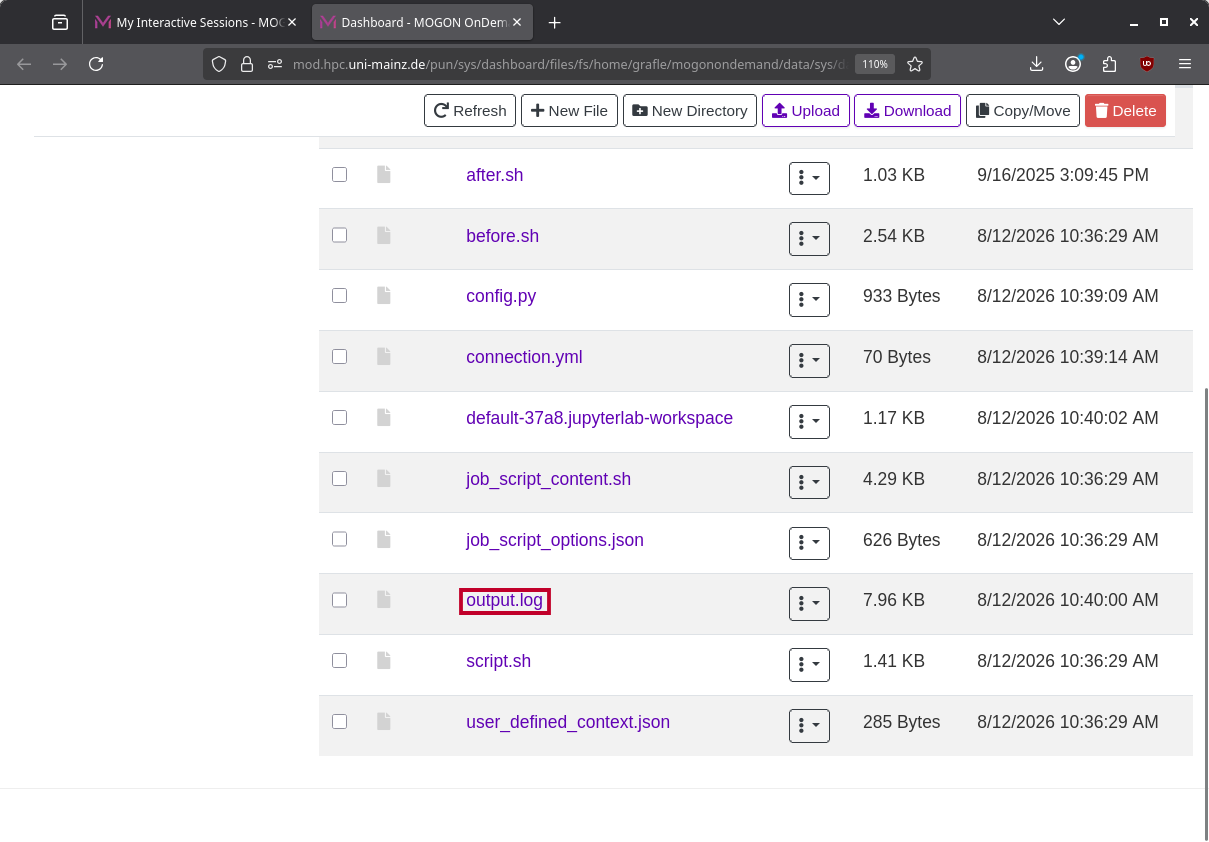Image resolution: width=1209 pixels, height=842 pixels.
Task: Expand script.sh actions menu
Action: click(x=809, y=665)
